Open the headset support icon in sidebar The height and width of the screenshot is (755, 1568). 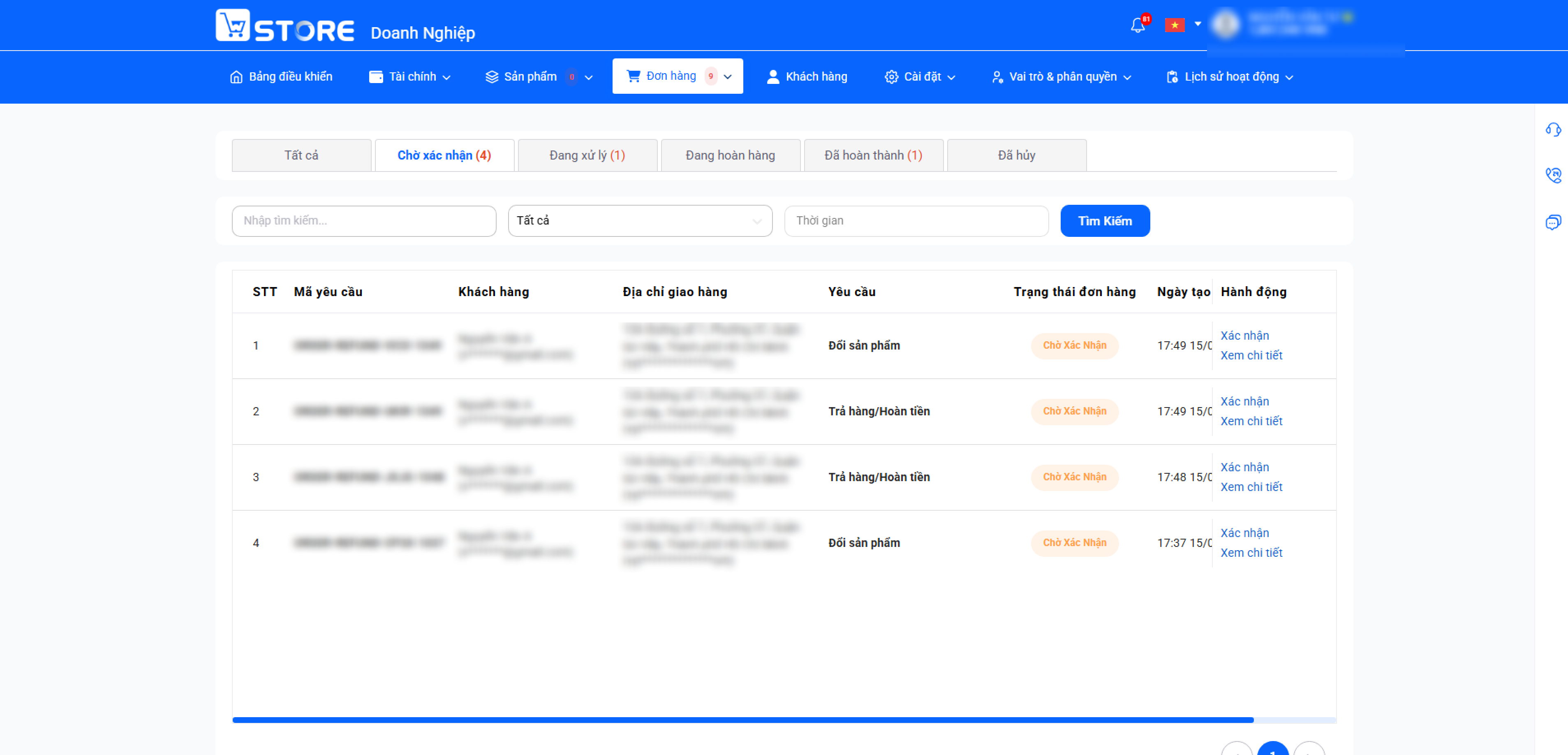pos(1553,130)
